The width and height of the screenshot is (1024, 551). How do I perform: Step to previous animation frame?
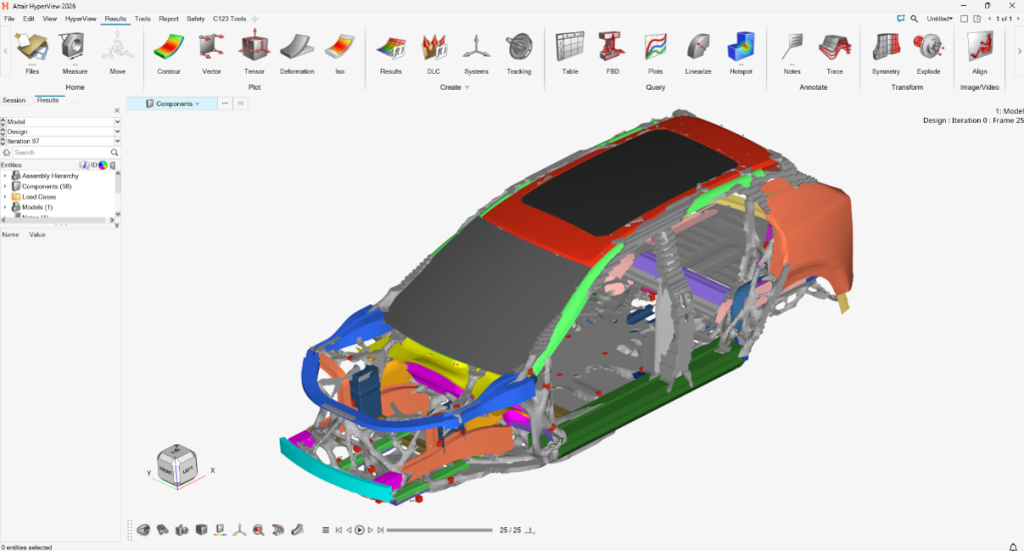tap(349, 530)
